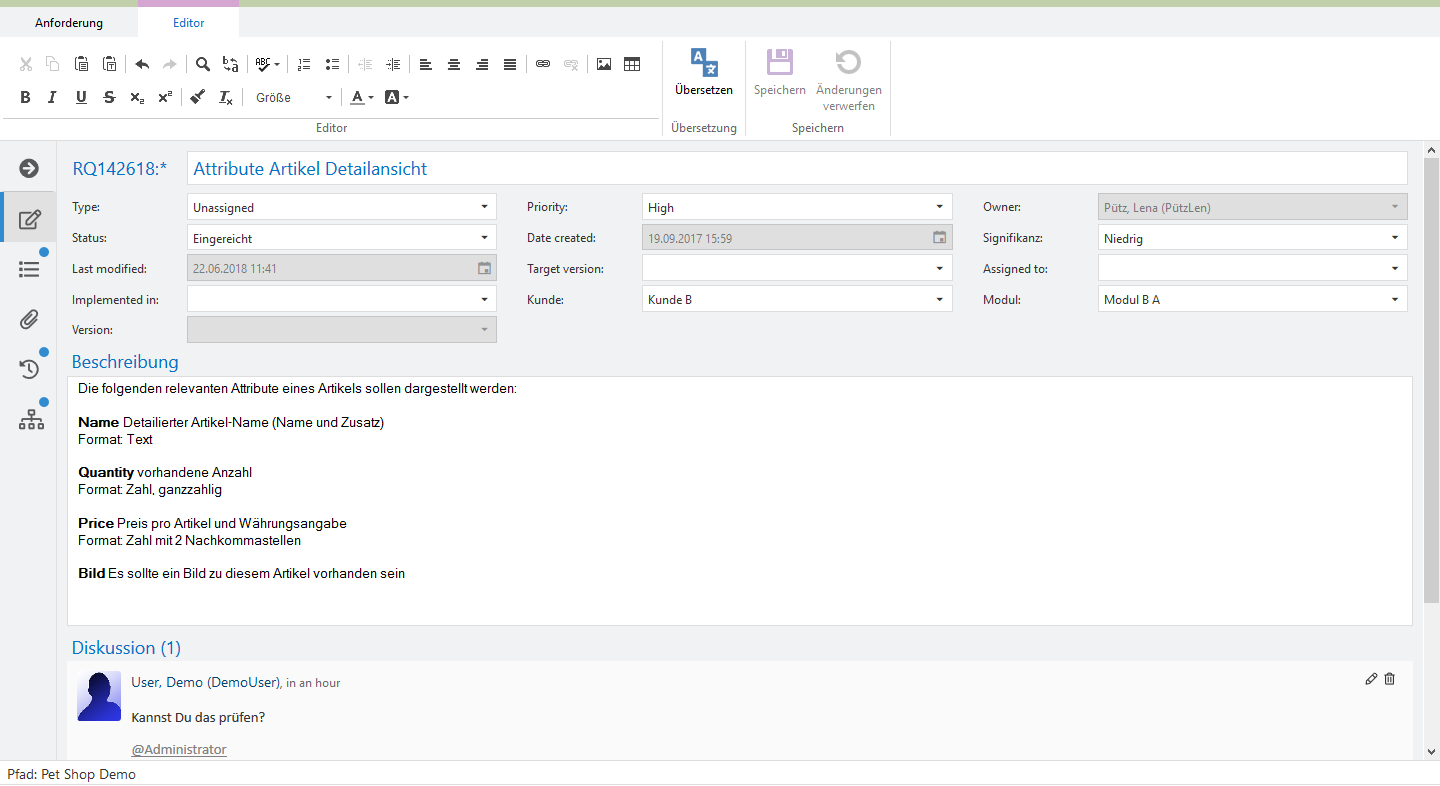Screen dimensions: 1440x786
Task: Switch to the Anforderung tab
Action: coord(69,22)
